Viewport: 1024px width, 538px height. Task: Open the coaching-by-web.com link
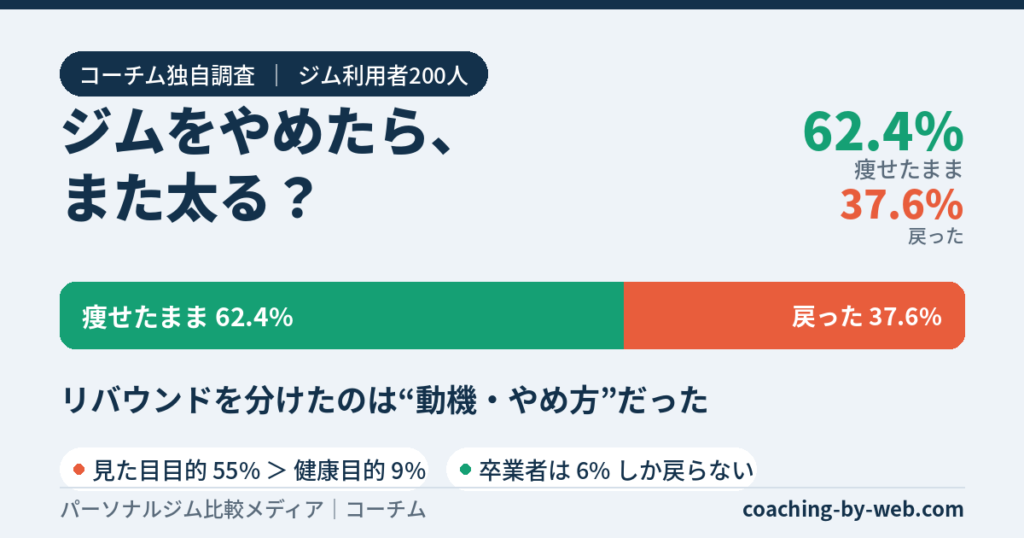pyautogui.click(x=853, y=509)
